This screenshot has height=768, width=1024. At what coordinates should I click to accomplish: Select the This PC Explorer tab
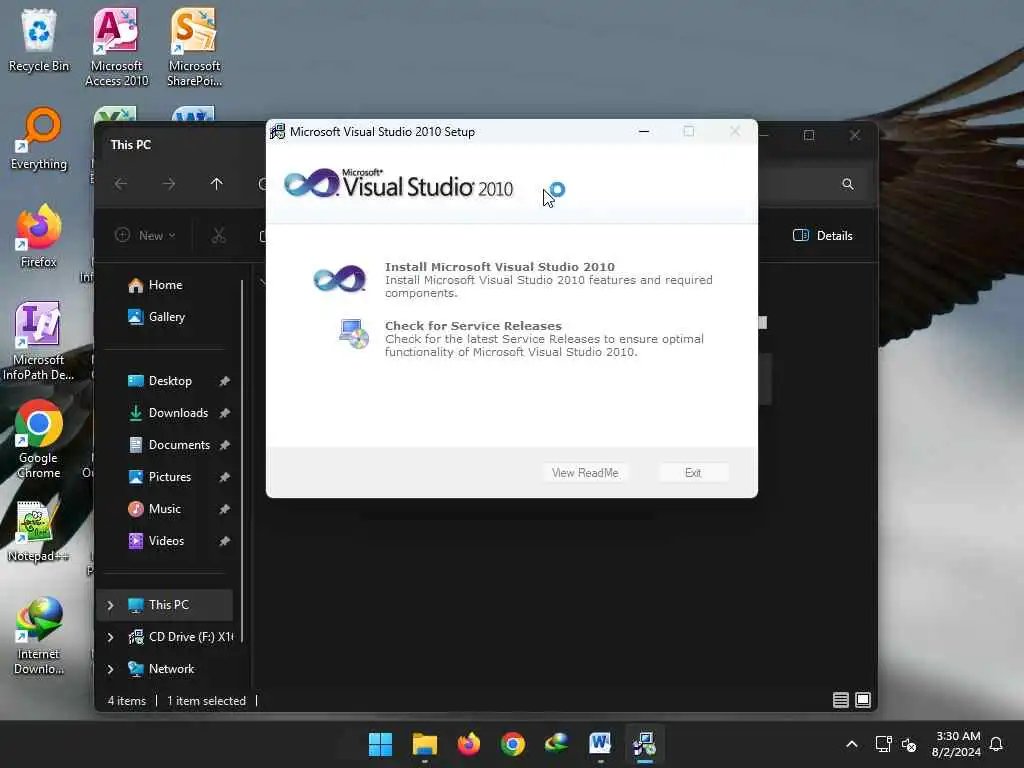[131, 145]
